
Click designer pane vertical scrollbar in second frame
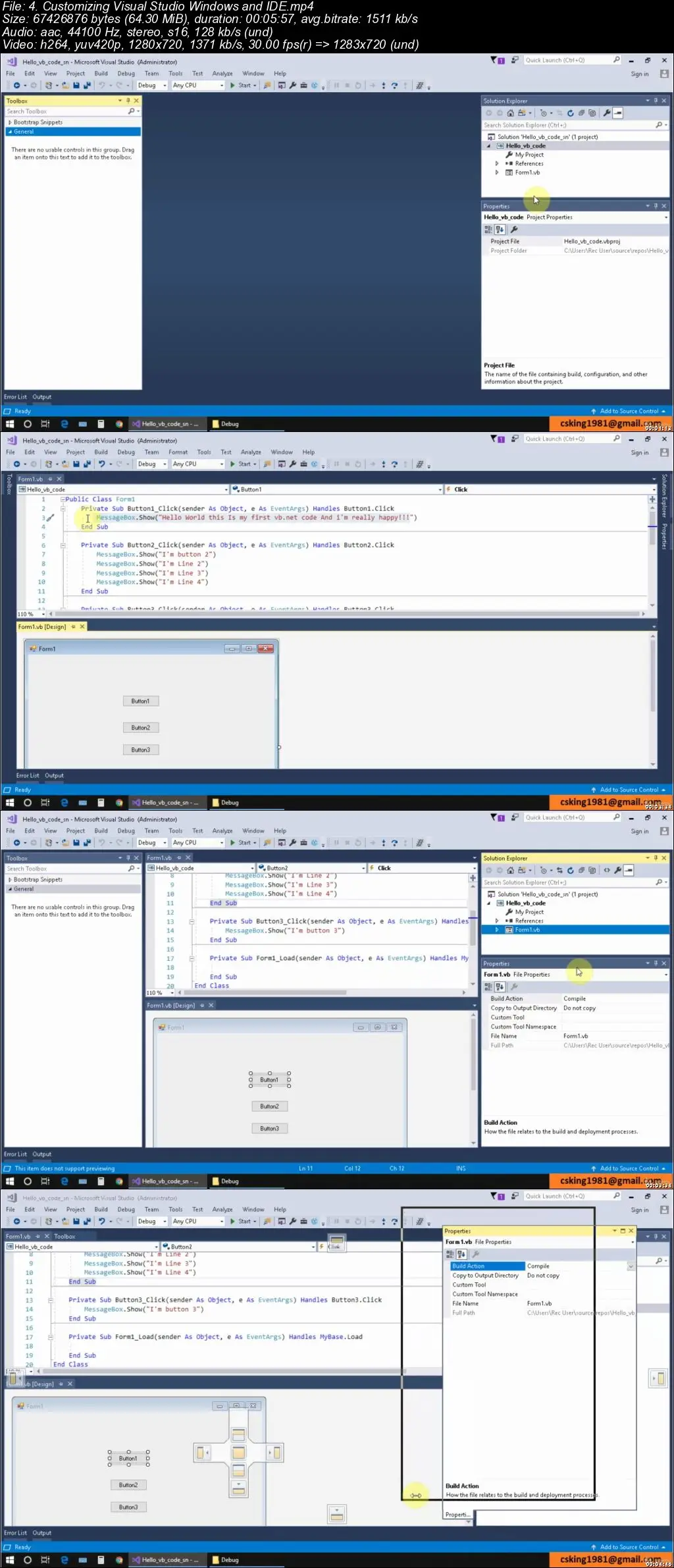[x=653, y=699]
